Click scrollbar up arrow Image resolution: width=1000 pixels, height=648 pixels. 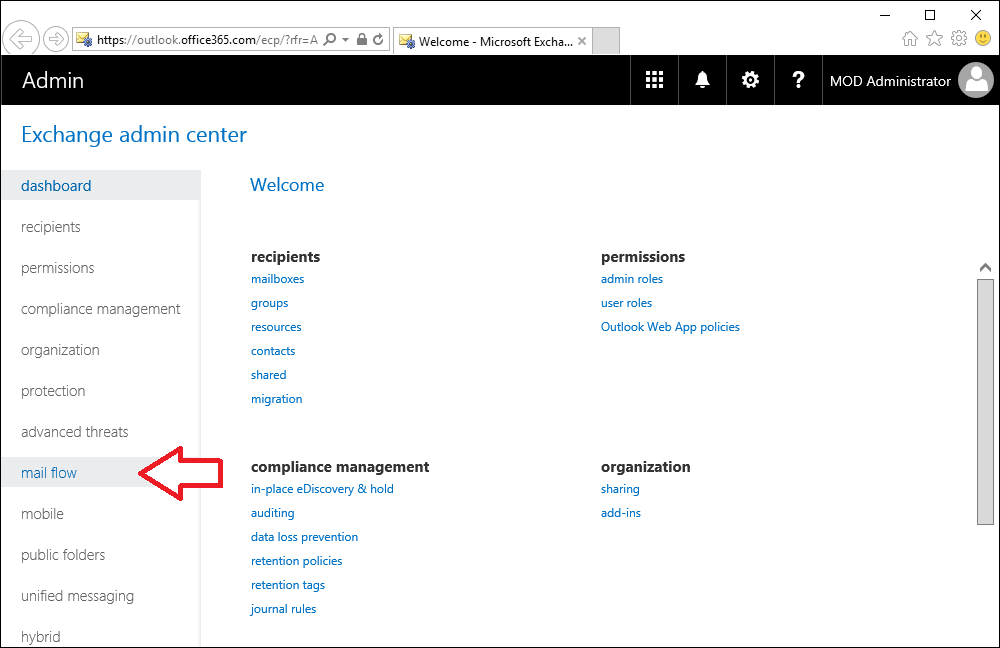pos(985,267)
